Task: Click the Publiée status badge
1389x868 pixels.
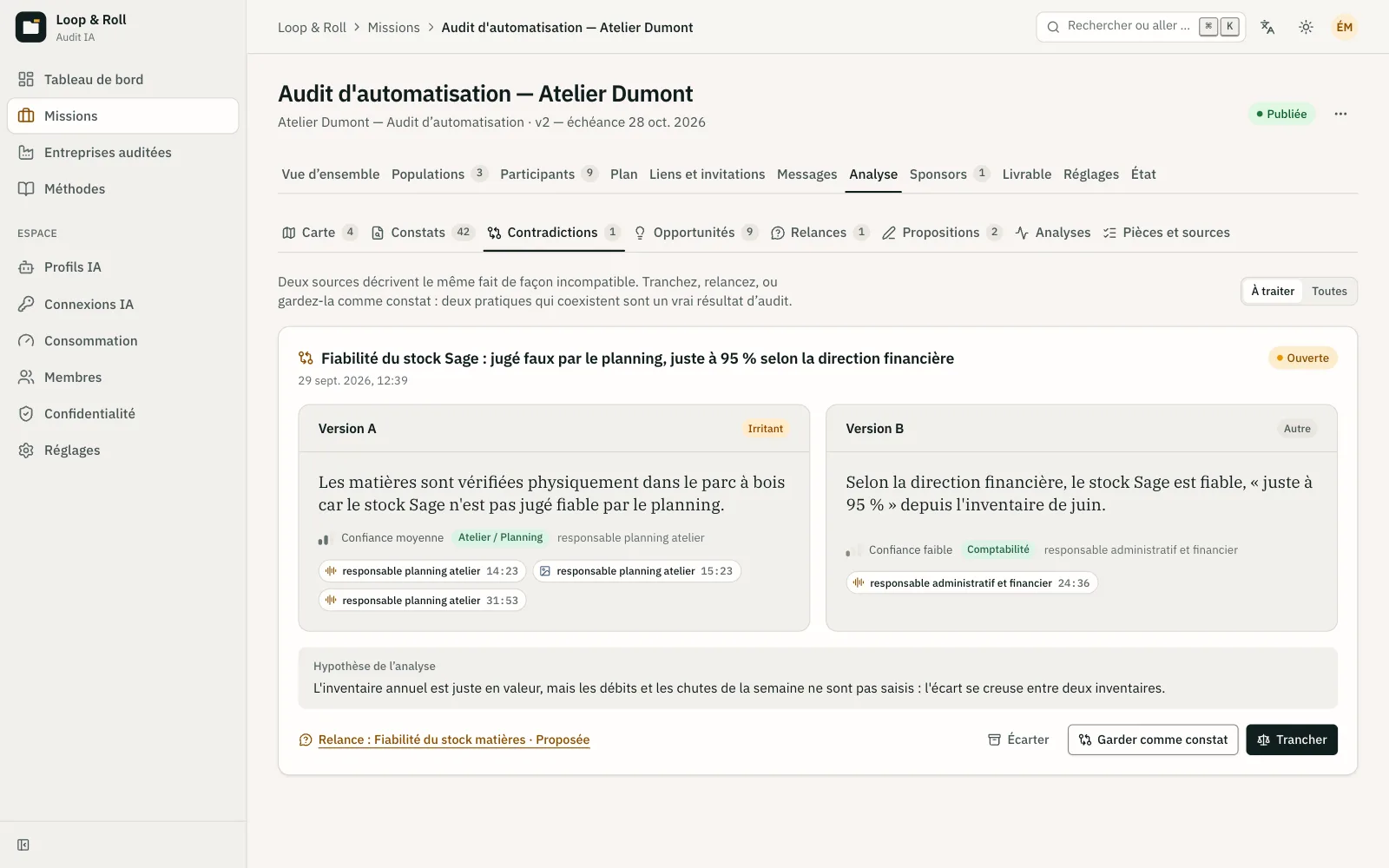Action: point(1281,114)
